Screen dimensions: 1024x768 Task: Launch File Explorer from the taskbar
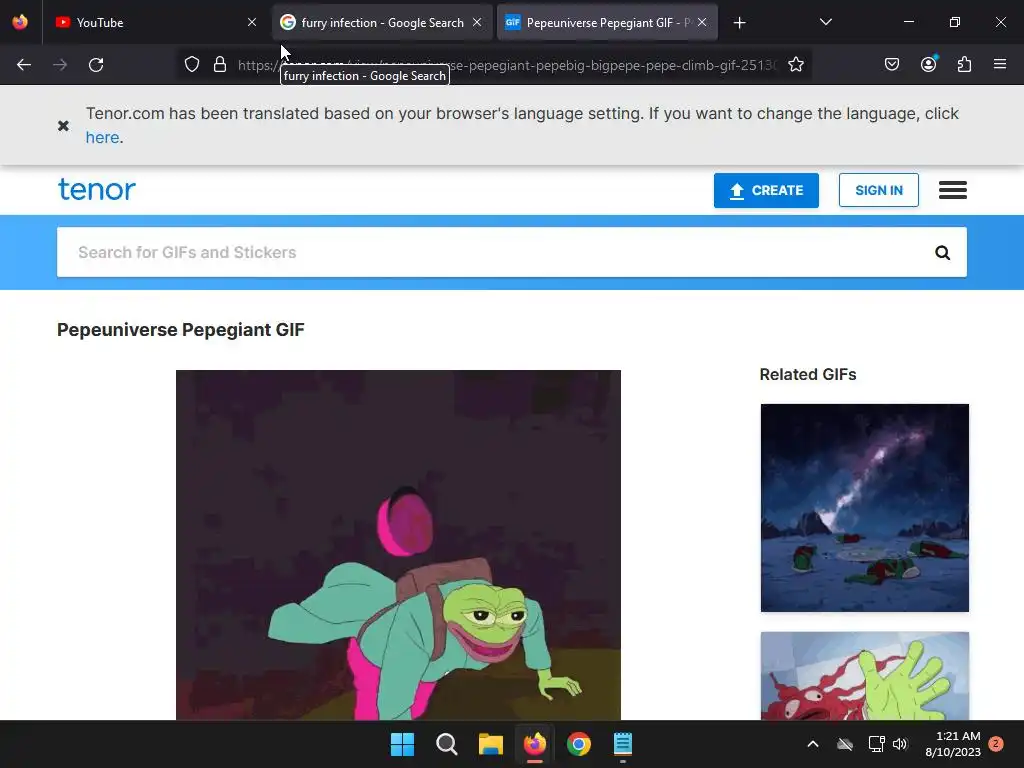pos(490,744)
